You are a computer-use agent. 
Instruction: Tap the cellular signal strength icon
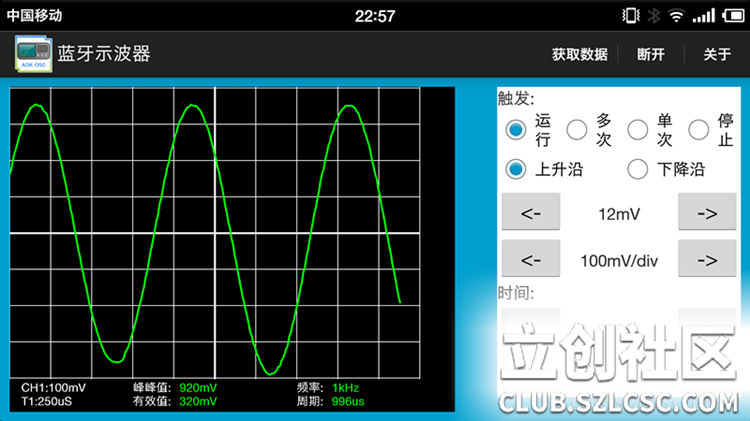pos(704,16)
